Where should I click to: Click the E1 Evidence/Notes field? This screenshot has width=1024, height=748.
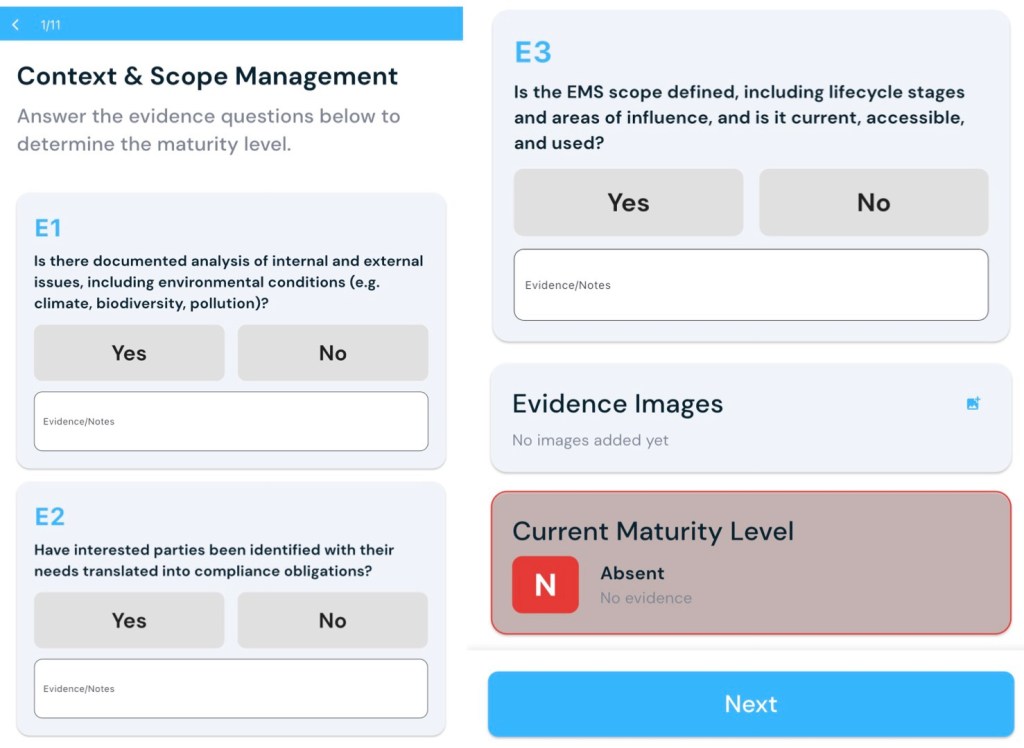(231, 421)
